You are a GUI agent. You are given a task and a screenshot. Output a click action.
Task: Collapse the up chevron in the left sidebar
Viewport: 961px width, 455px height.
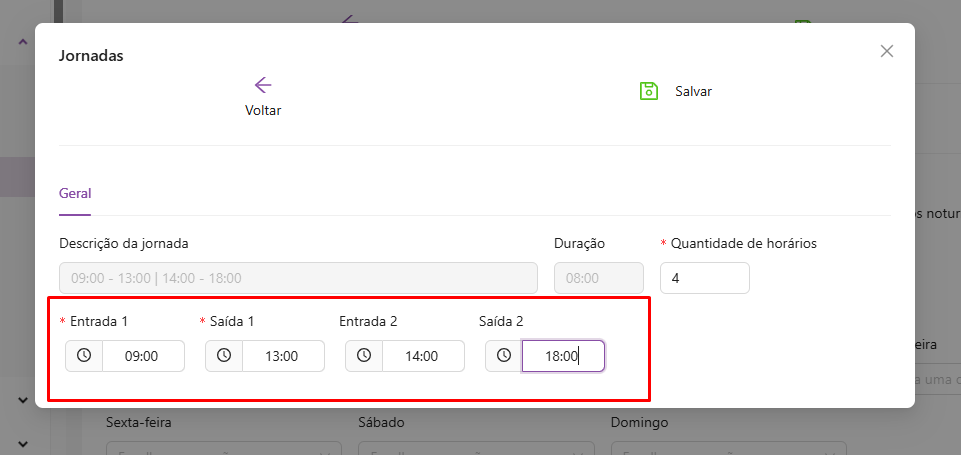[x=23, y=42]
